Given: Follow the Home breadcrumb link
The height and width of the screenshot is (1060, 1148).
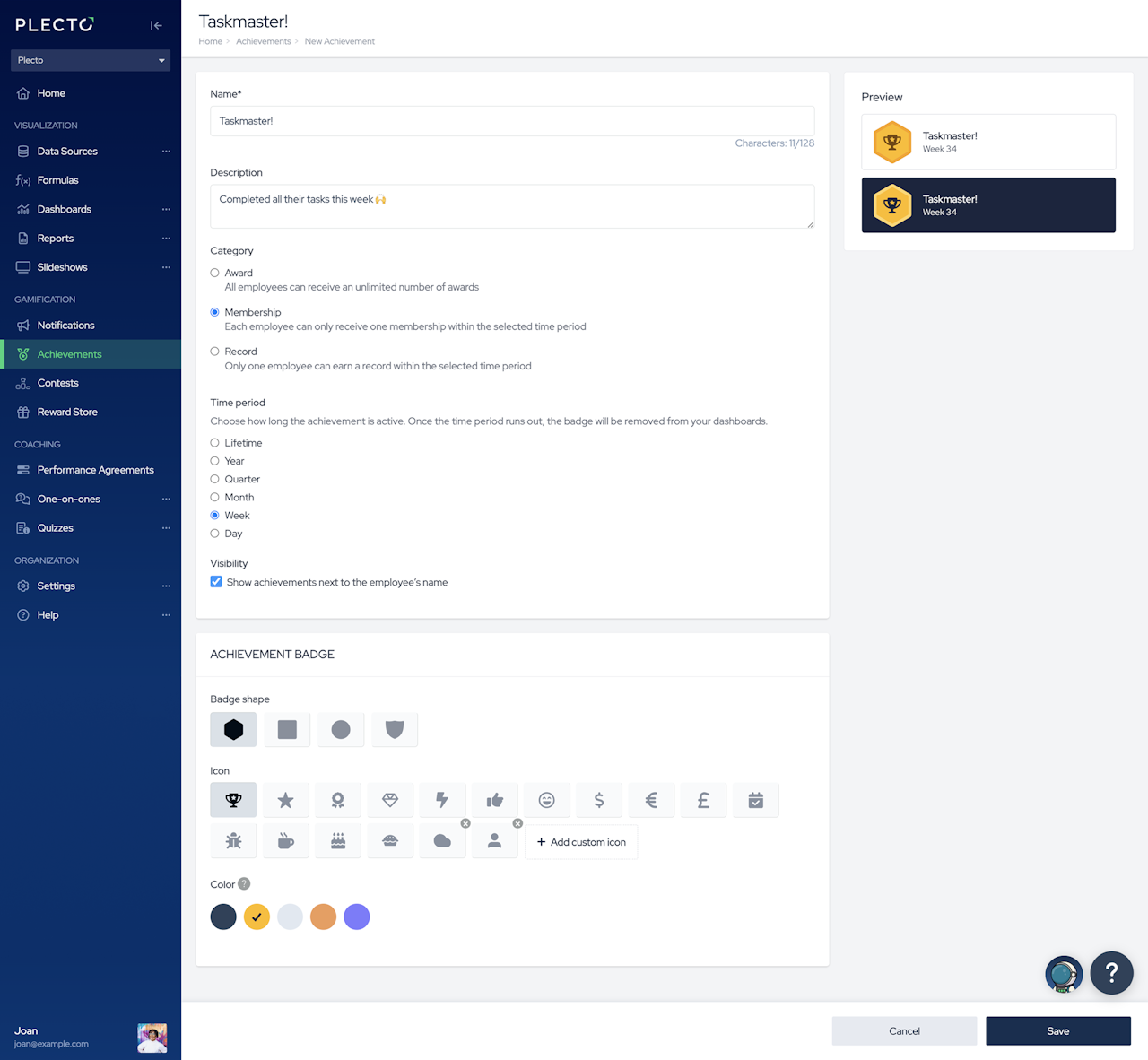Looking at the screenshot, I should pos(211,41).
